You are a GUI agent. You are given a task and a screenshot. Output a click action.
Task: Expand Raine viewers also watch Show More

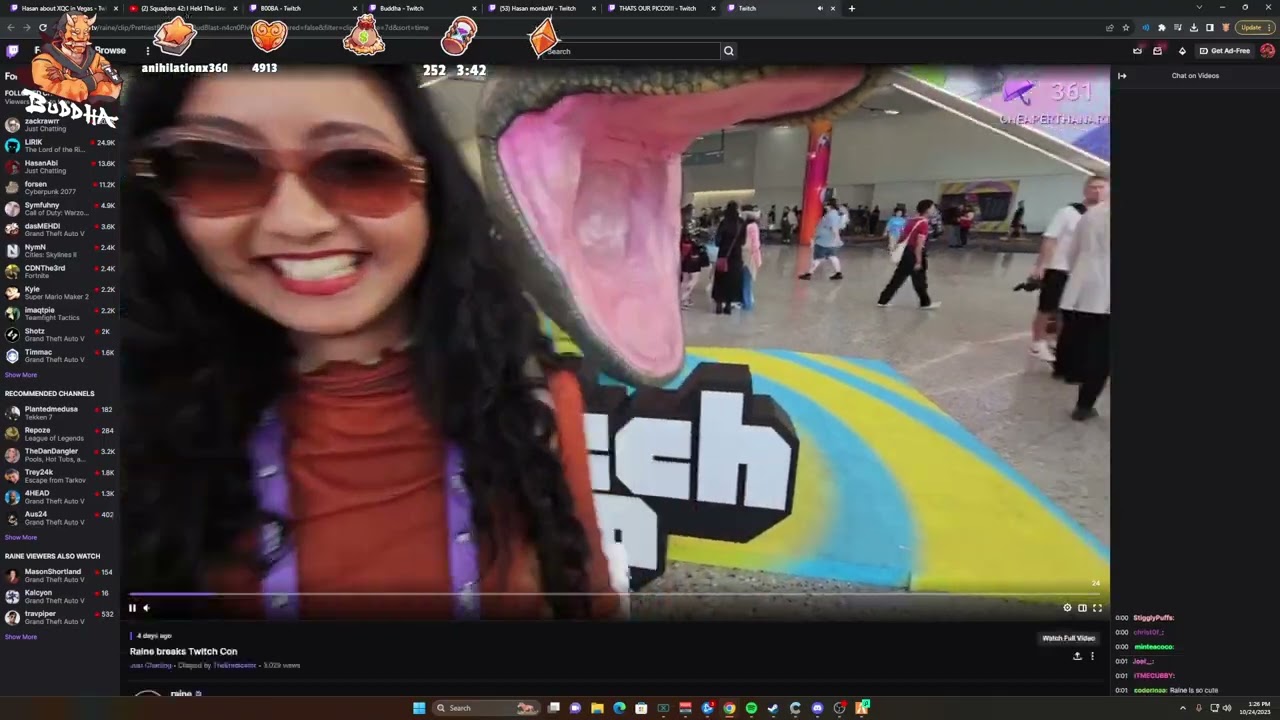[21, 637]
